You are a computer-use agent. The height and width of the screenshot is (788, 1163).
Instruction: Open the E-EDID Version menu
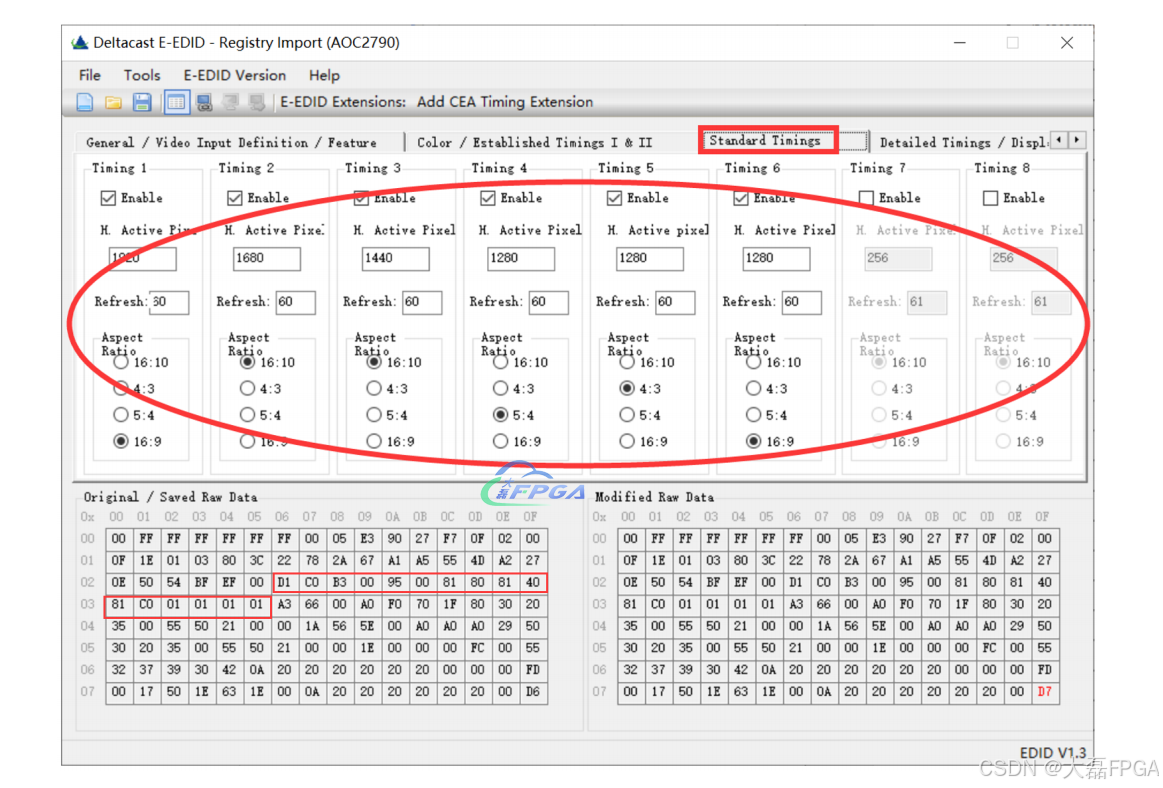[x=234, y=75]
